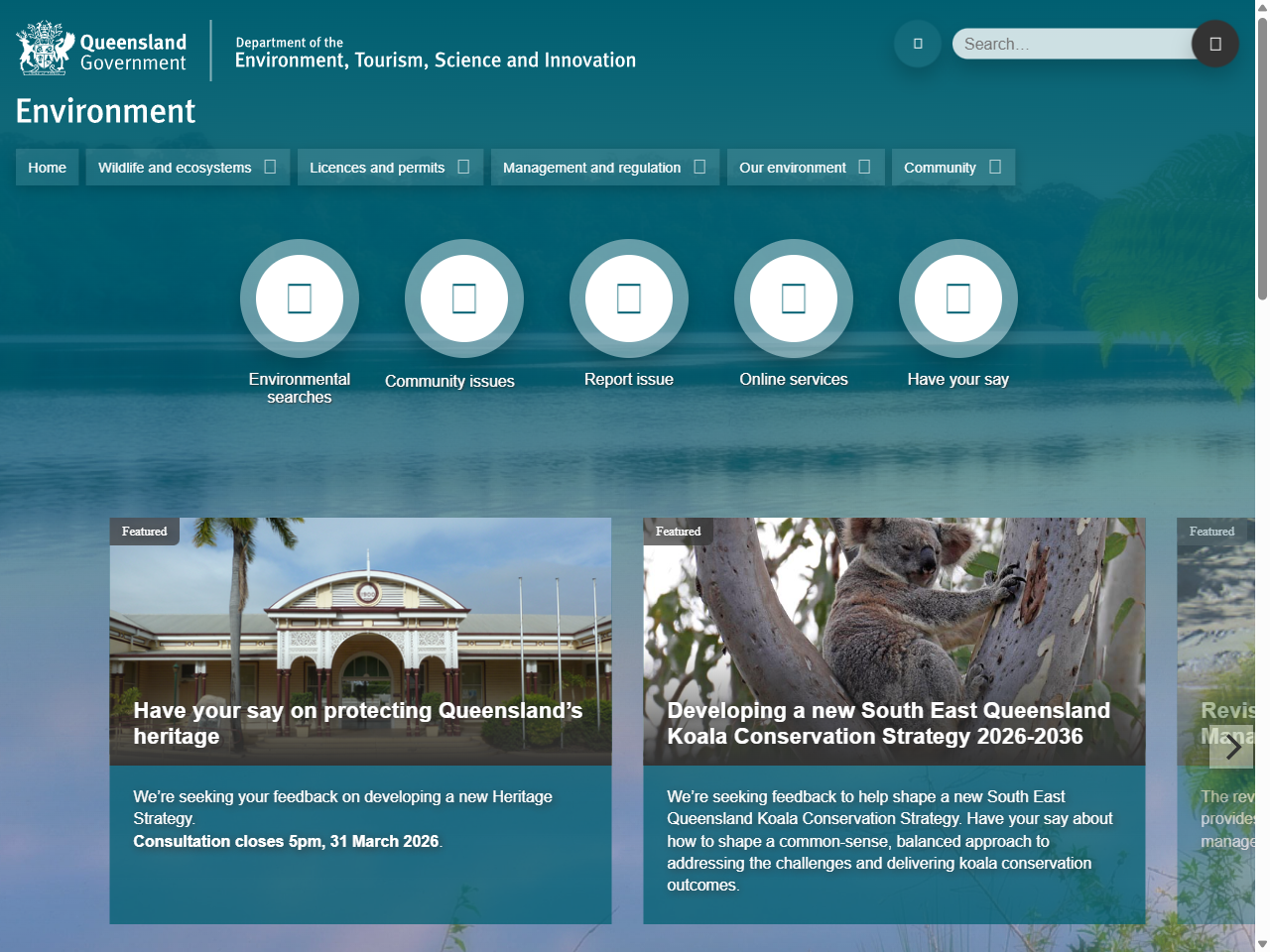Click the Environment site title heading
Image resolution: width=1270 pixels, height=952 pixels.
tap(104, 111)
